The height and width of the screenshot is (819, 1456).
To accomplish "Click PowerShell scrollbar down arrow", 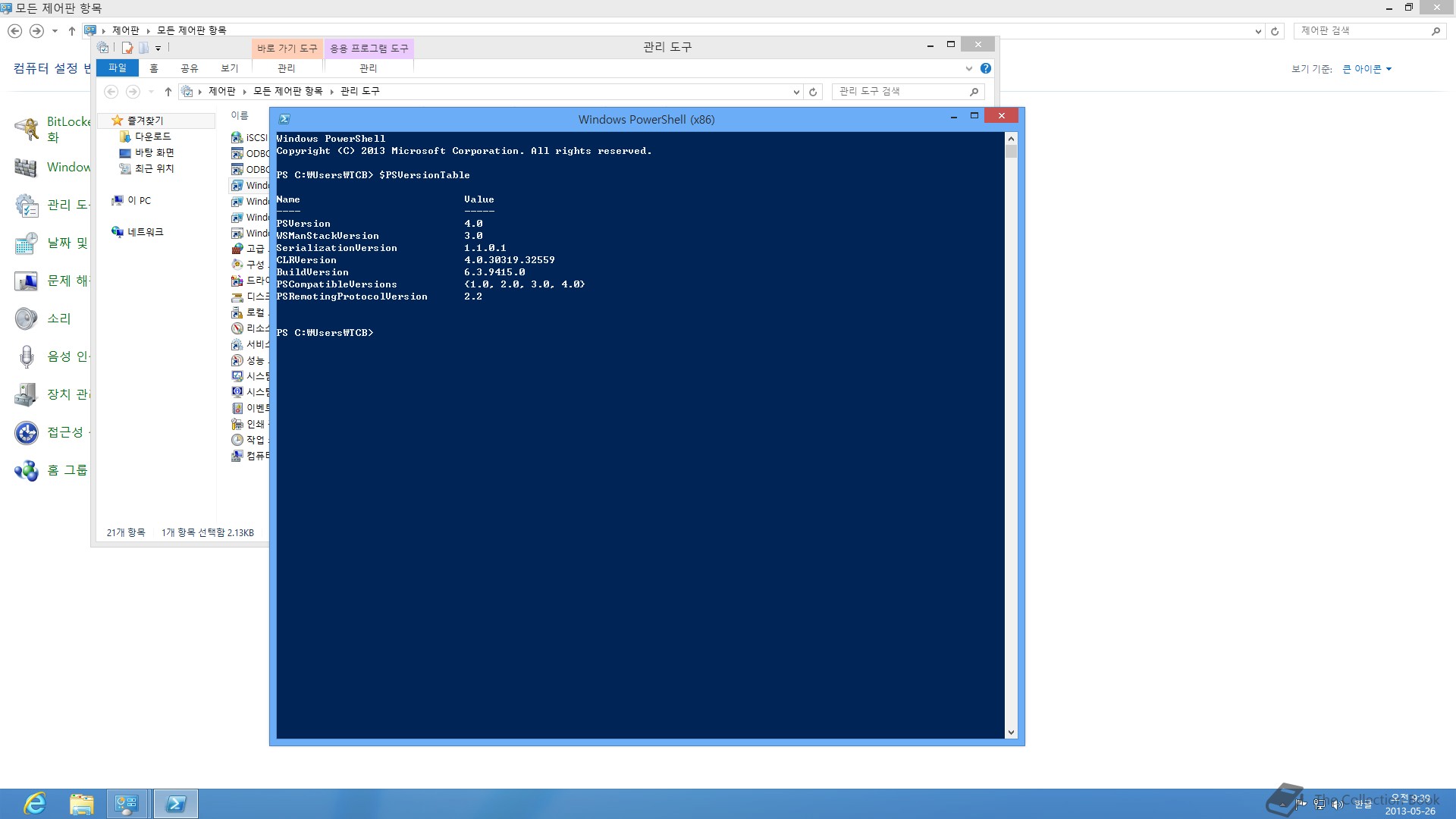I will (x=1011, y=733).
